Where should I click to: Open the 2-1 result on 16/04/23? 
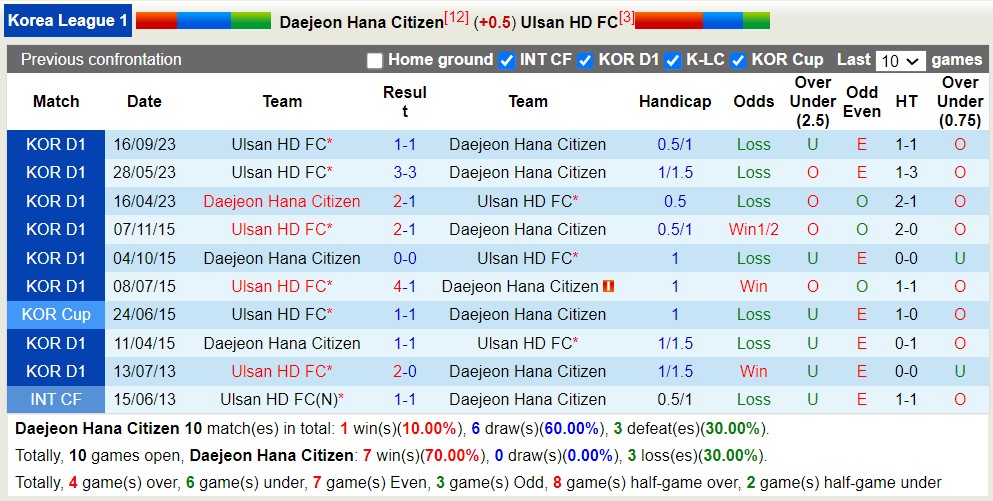click(405, 201)
